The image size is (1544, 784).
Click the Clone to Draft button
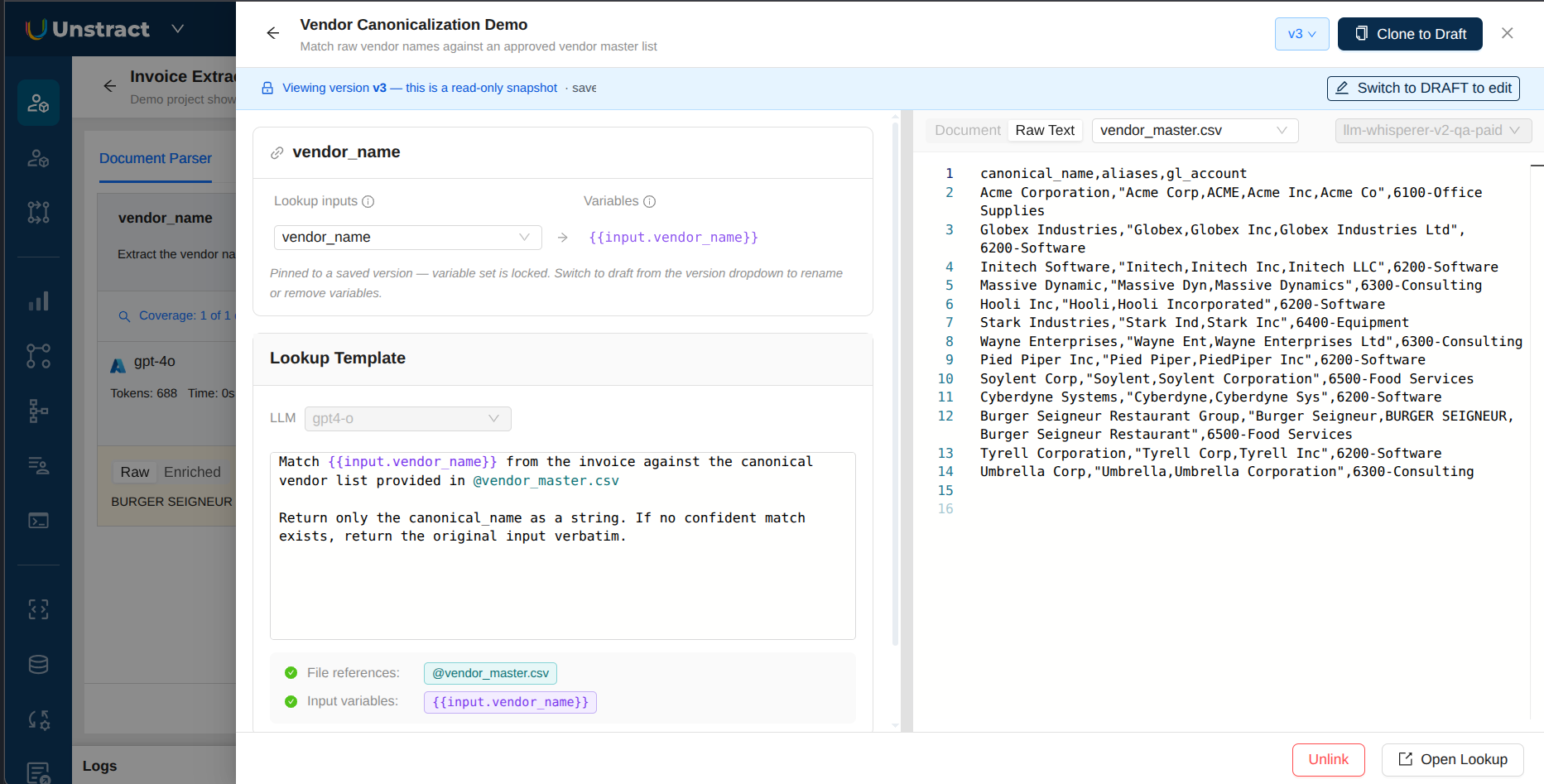(x=1410, y=34)
